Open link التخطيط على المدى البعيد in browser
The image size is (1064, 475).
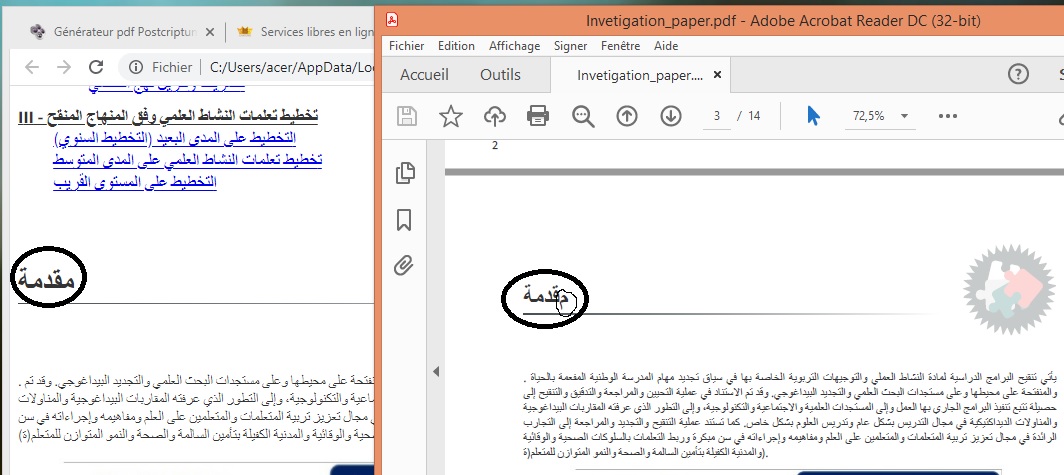(174, 138)
